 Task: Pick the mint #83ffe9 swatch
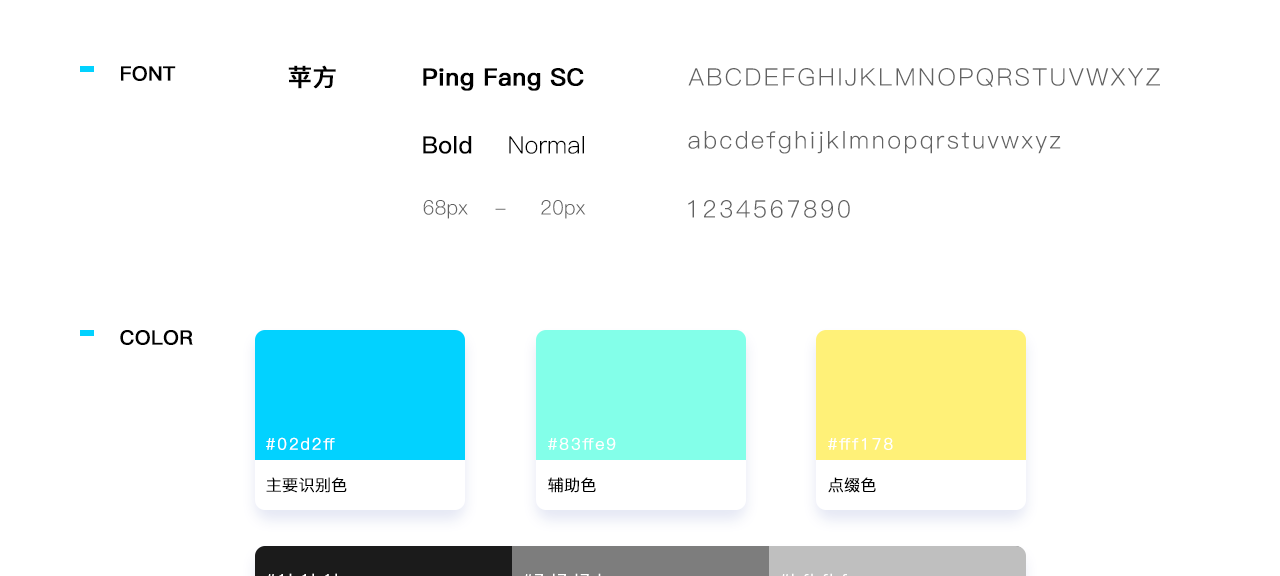(x=641, y=395)
